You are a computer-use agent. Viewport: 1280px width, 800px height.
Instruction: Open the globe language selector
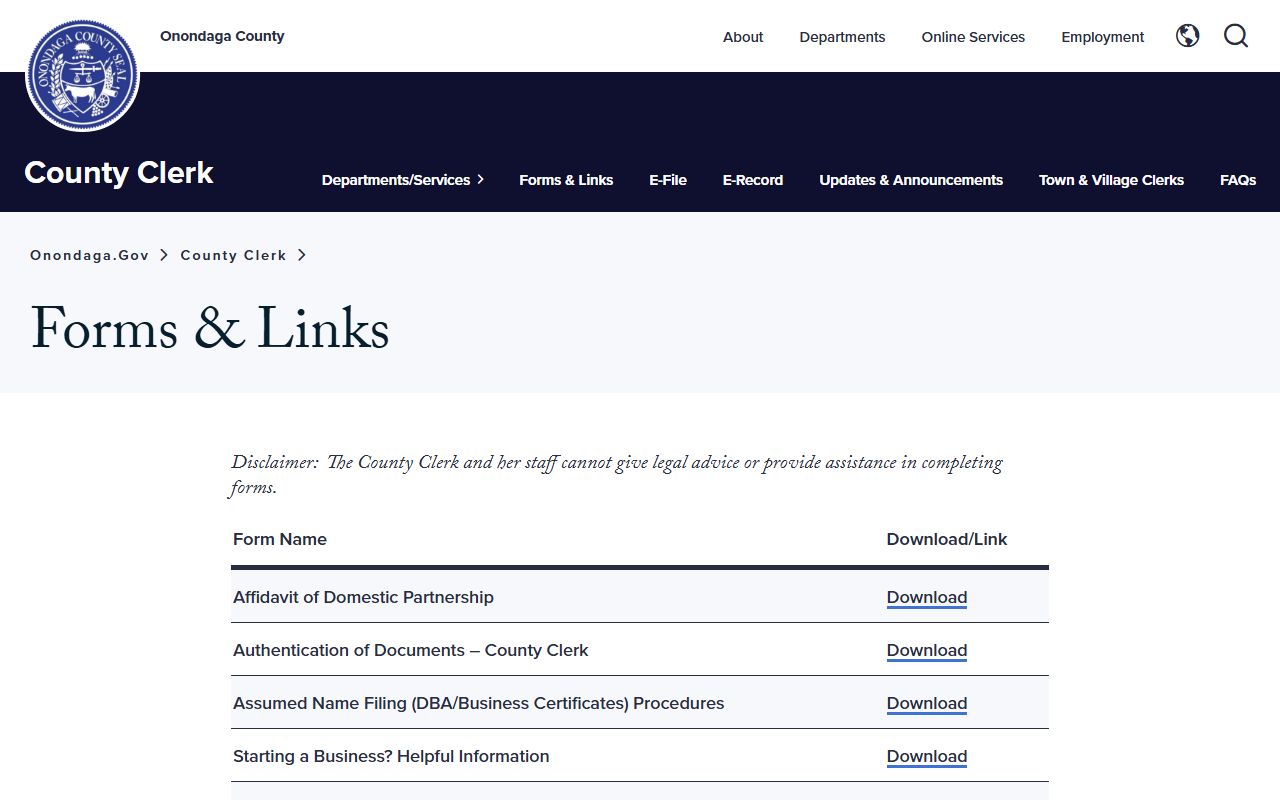coord(1187,36)
